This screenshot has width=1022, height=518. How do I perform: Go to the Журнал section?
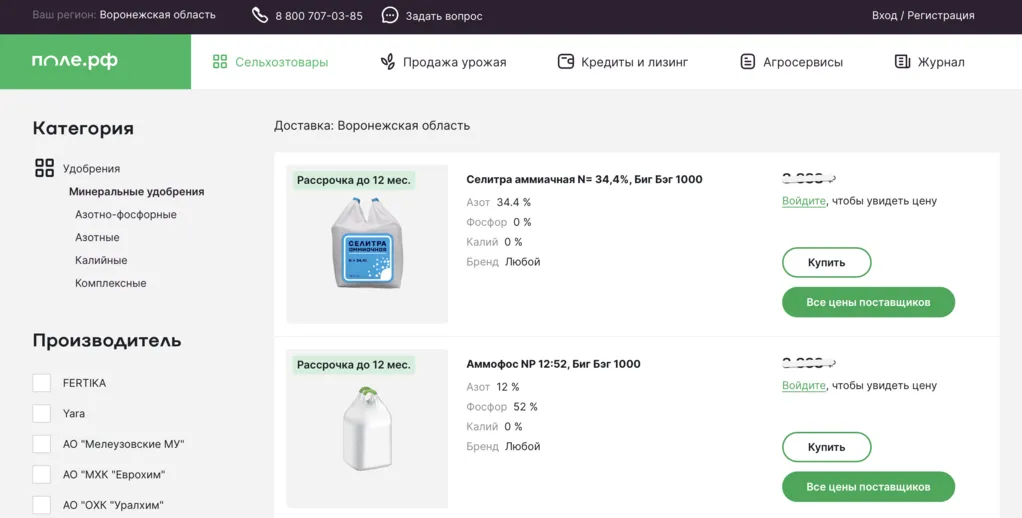click(x=941, y=62)
